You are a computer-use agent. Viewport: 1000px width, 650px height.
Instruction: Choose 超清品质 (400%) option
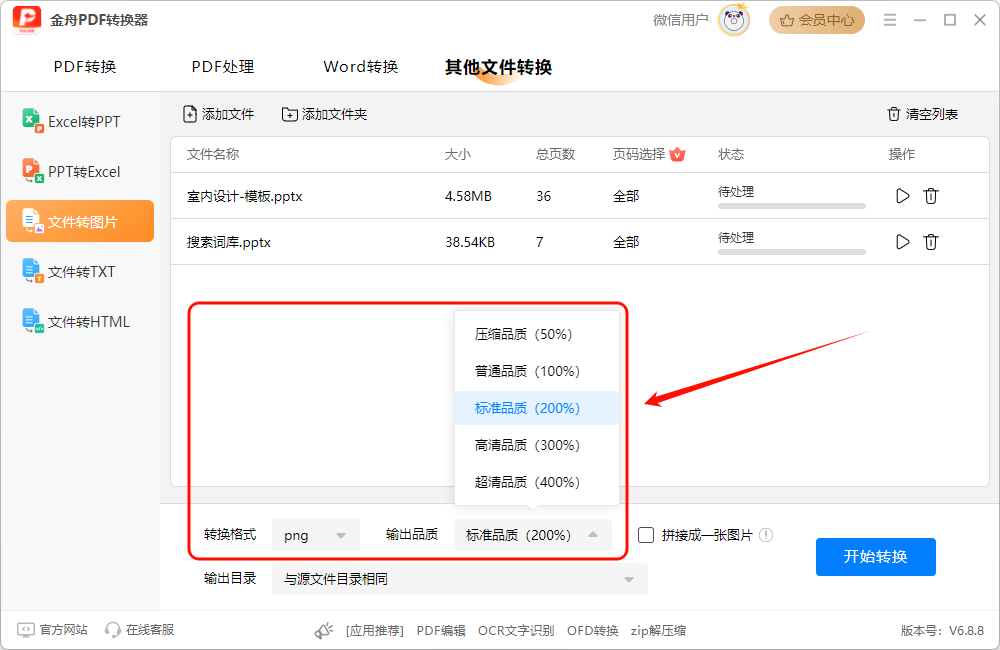(x=536, y=482)
